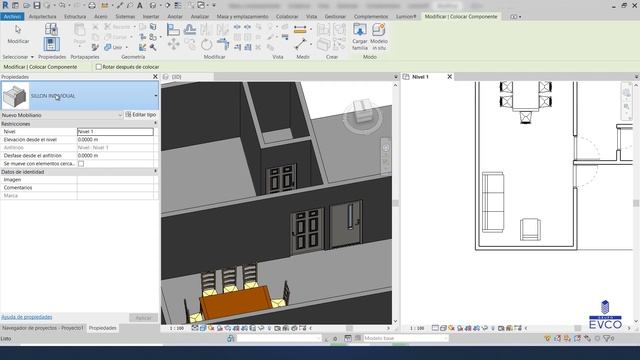This screenshot has height=360, width=640.
Task: Click the 1:100 scale in Nivel 1 view
Action: [417, 328]
